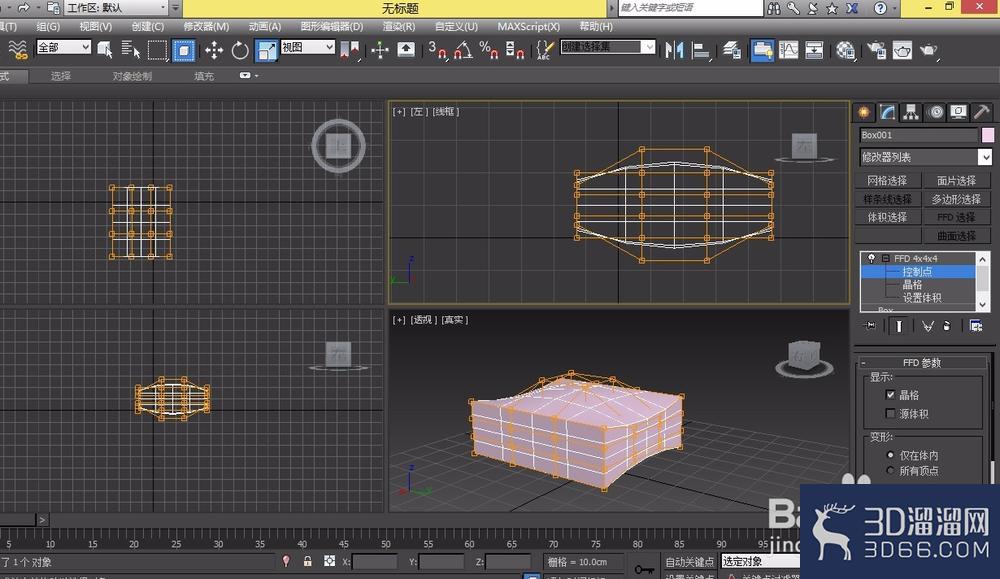The image size is (1000, 579).
Task: Open 组(G) menu
Action: (48, 26)
